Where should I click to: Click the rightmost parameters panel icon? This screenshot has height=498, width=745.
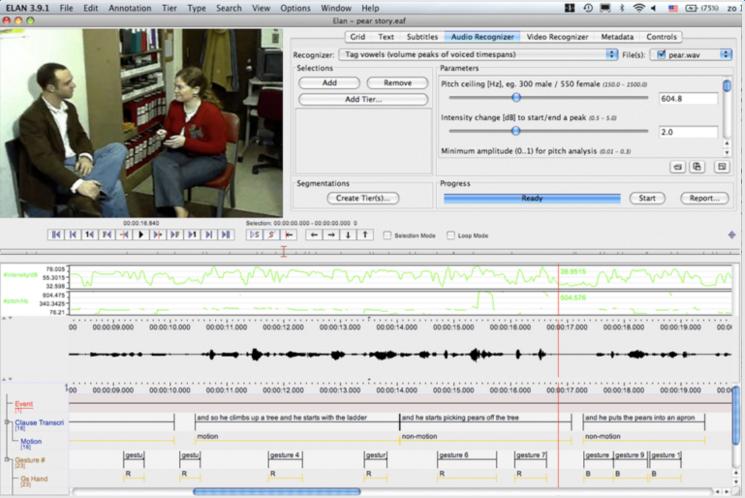(x=721, y=166)
